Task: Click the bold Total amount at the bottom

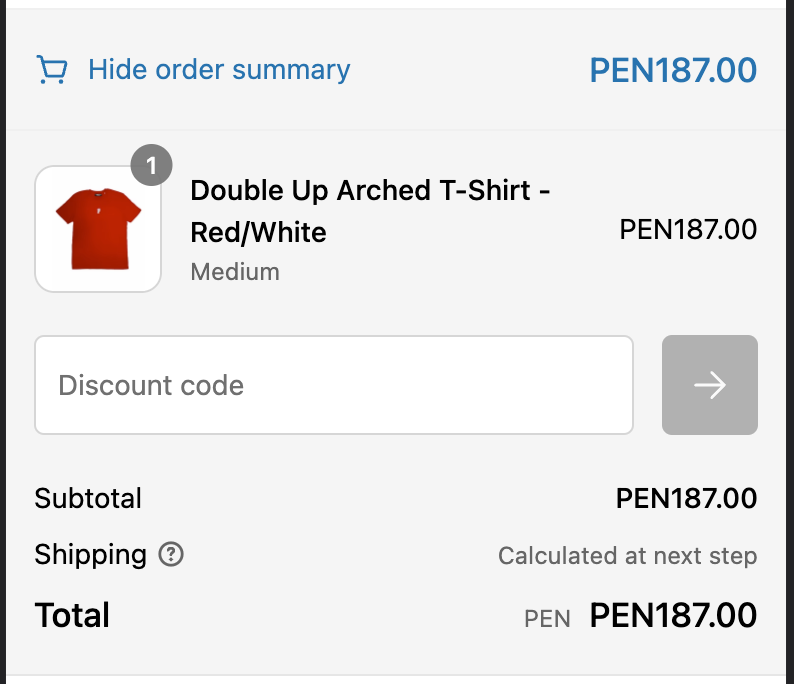Action: pyautogui.click(x=673, y=615)
